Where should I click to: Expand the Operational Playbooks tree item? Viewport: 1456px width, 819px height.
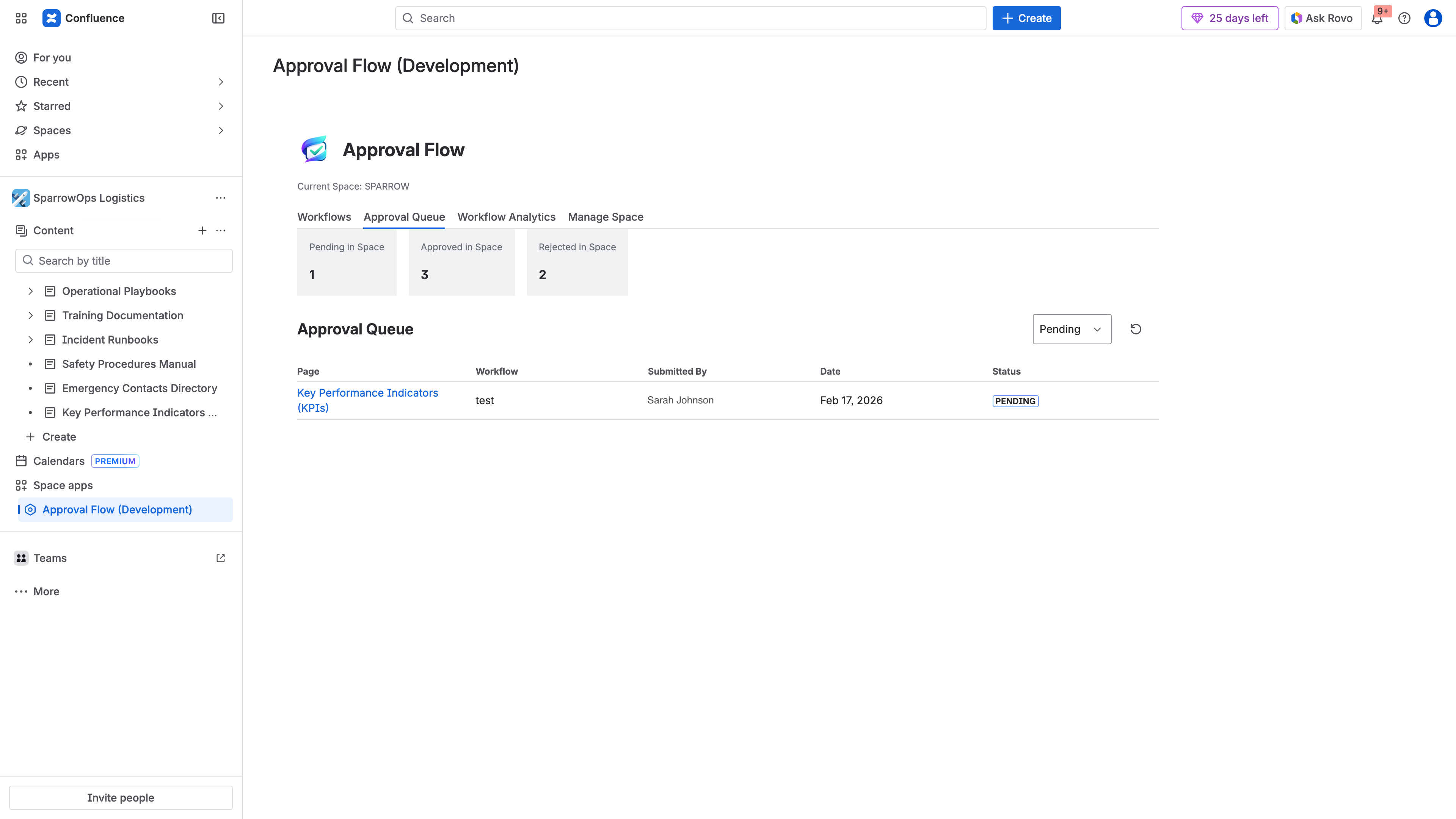(30, 291)
